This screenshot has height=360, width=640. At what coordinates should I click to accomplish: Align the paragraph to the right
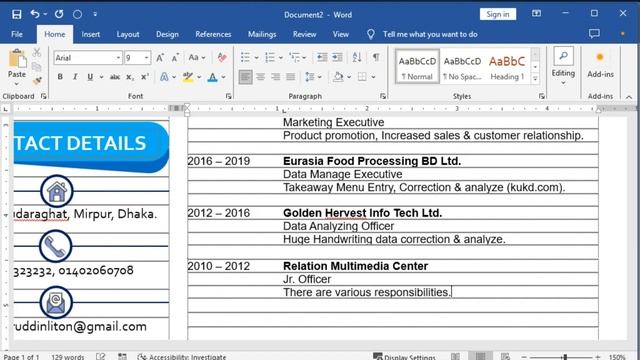pyautogui.click(x=276, y=77)
